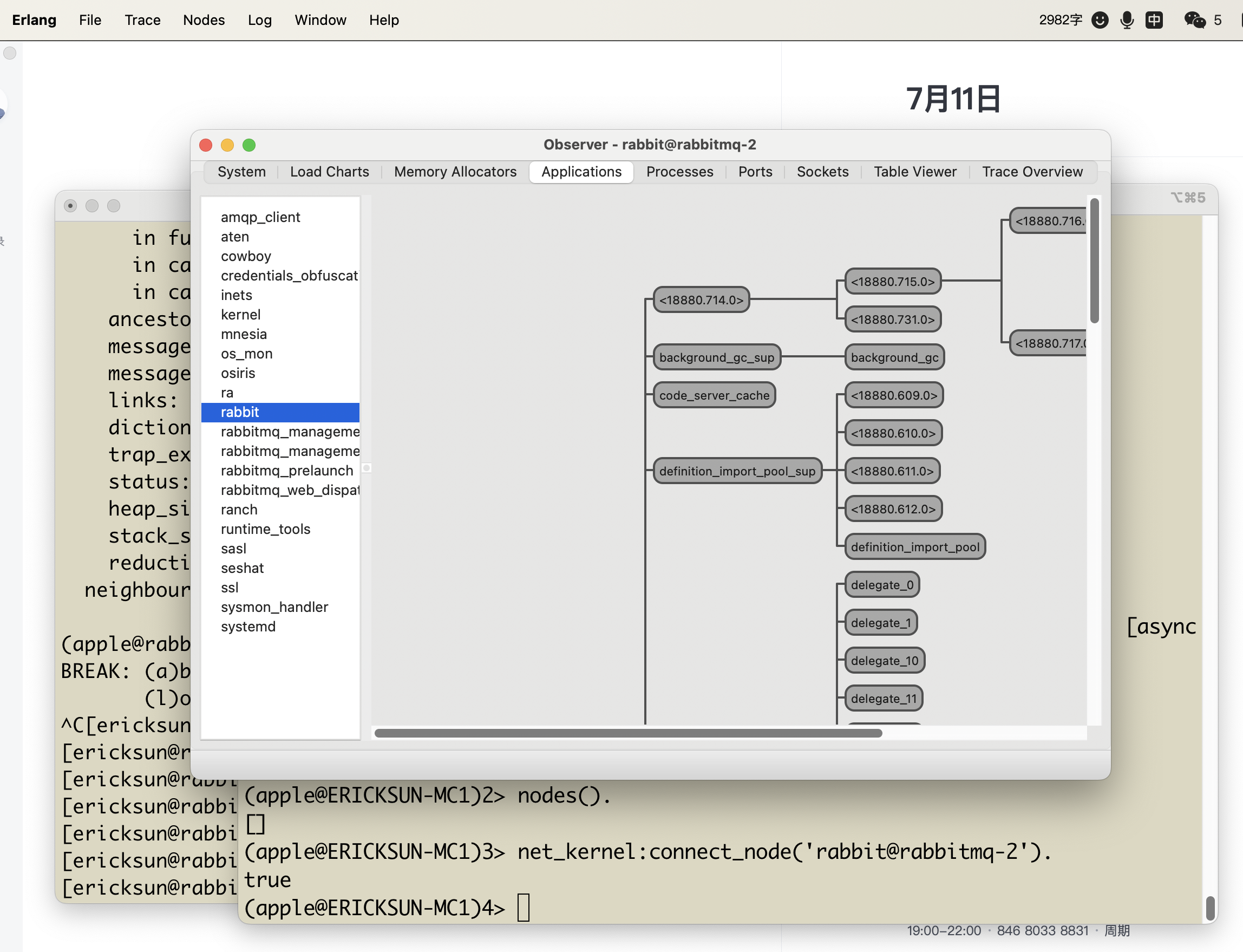Switch to the Memory Allocators tab
This screenshot has width=1243, height=952.
[455, 172]
